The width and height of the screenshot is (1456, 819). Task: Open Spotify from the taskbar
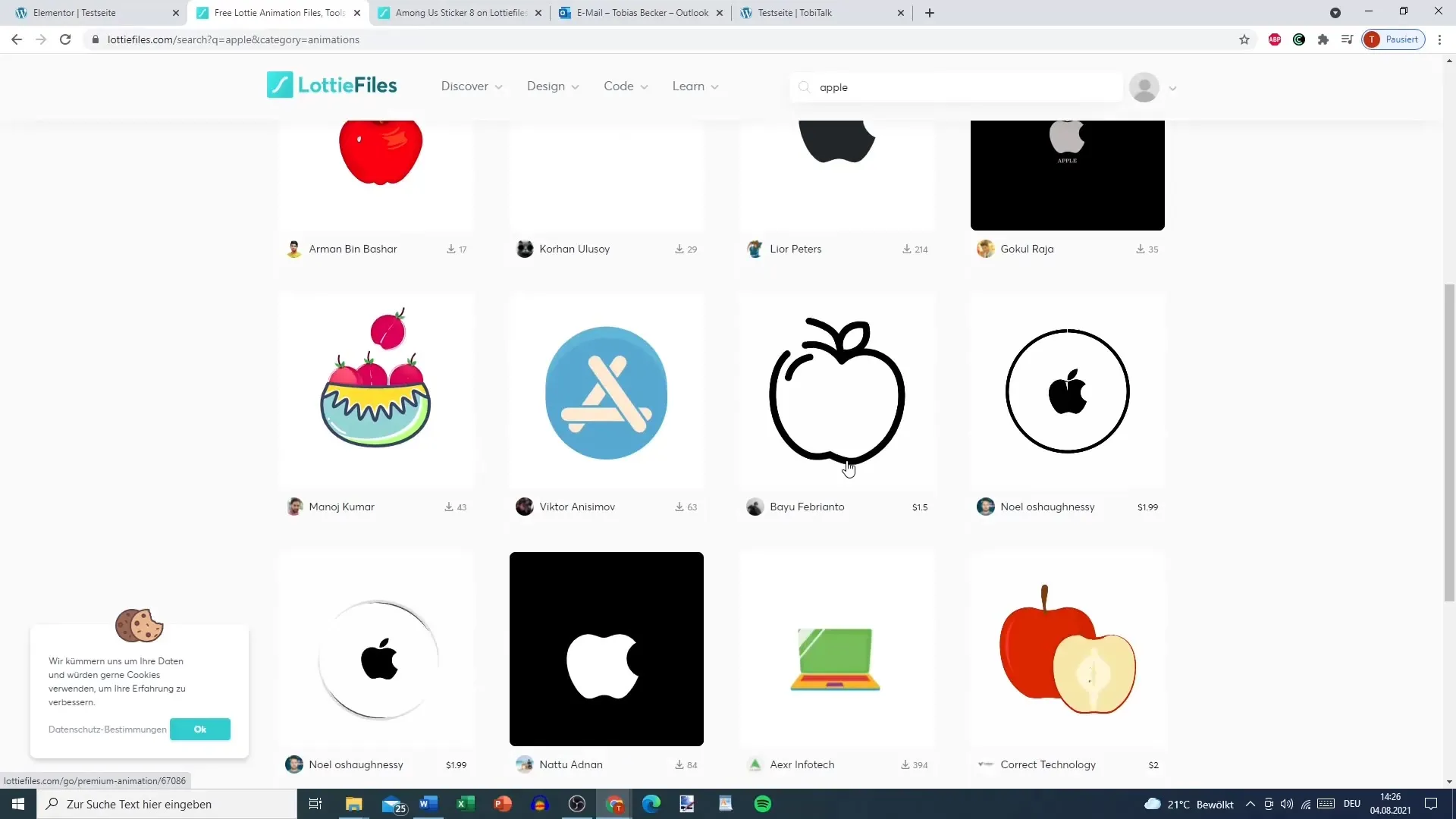coord(763,804)
